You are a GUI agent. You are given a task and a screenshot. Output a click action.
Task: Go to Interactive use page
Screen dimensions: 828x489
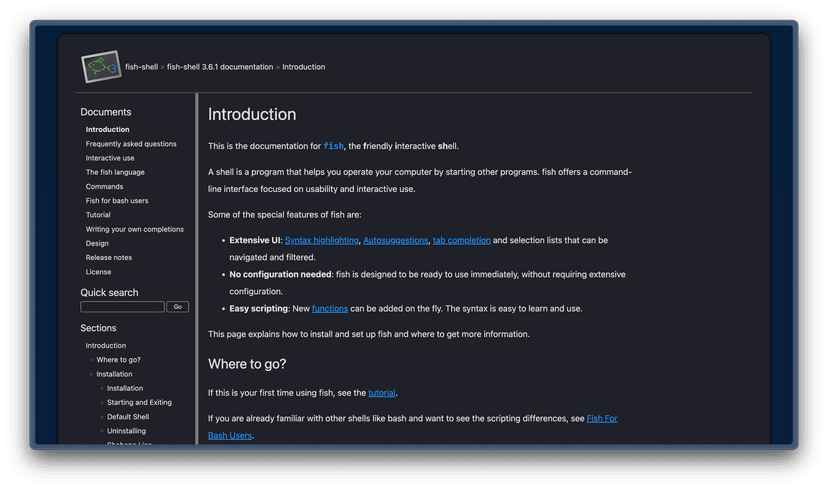110,158
